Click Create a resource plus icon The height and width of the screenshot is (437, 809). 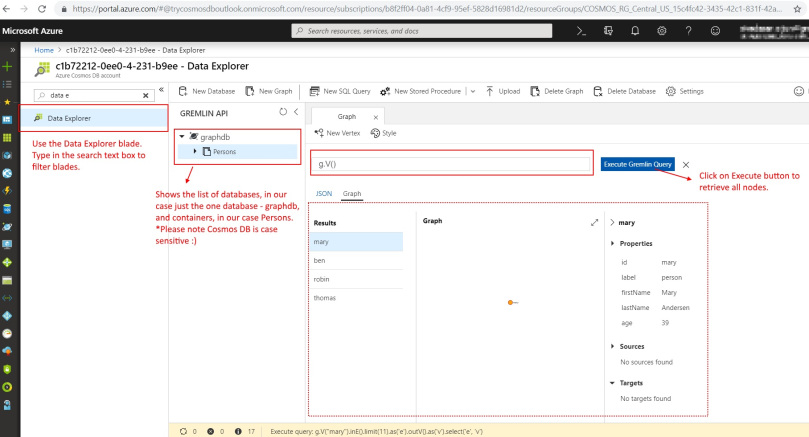pos(7,67)
